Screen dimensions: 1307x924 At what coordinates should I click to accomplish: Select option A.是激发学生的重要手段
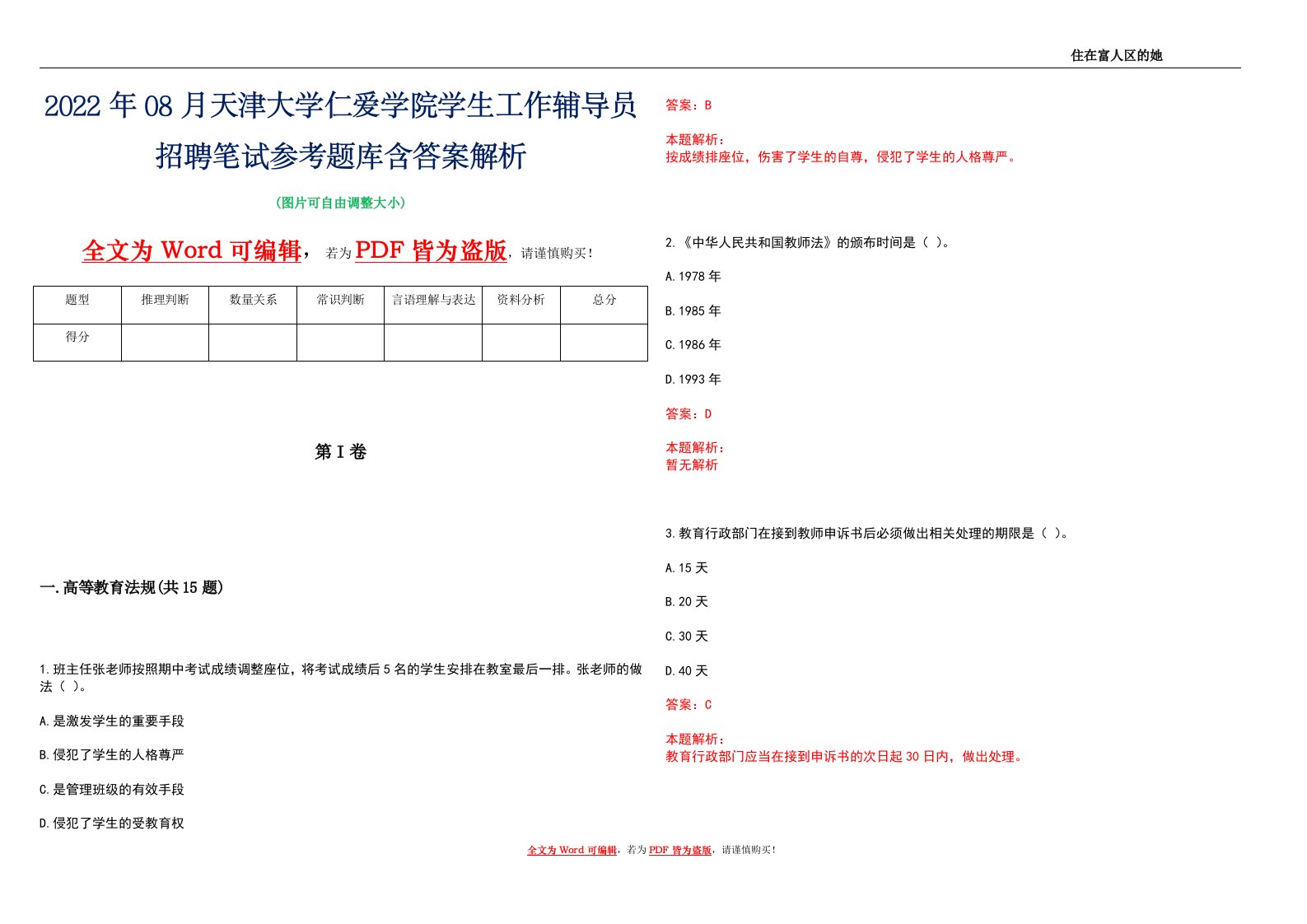[112, 721]
